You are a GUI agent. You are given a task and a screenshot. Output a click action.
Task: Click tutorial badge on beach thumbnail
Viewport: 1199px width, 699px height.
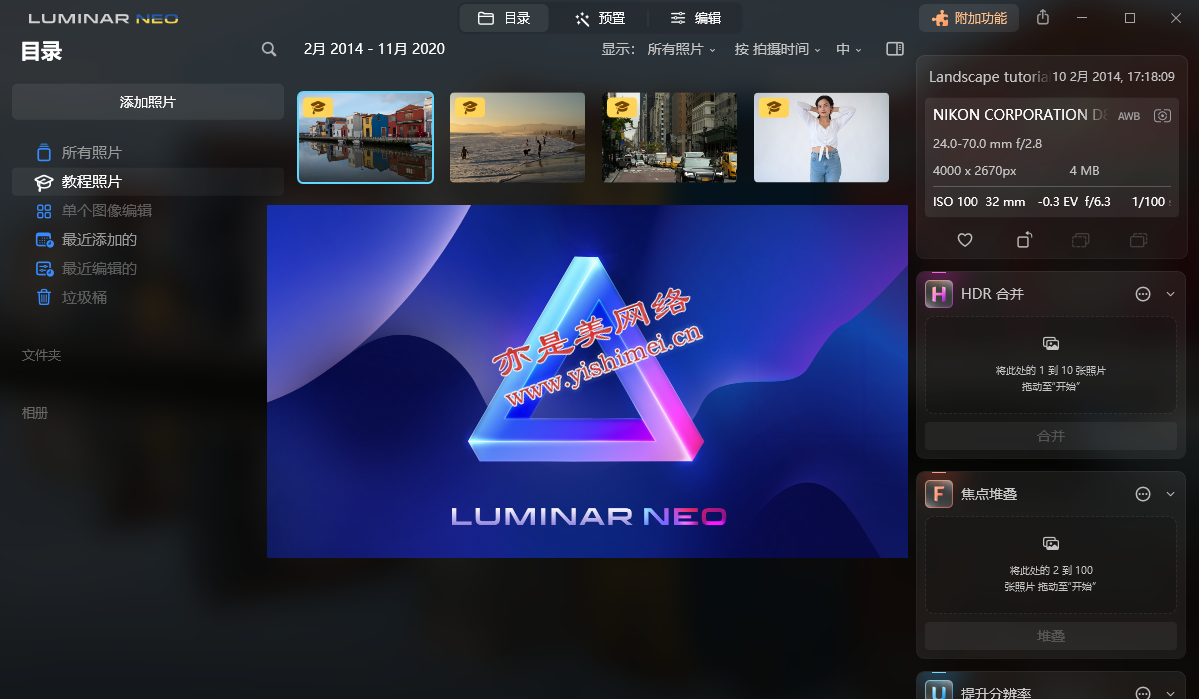tap(470, 107)
